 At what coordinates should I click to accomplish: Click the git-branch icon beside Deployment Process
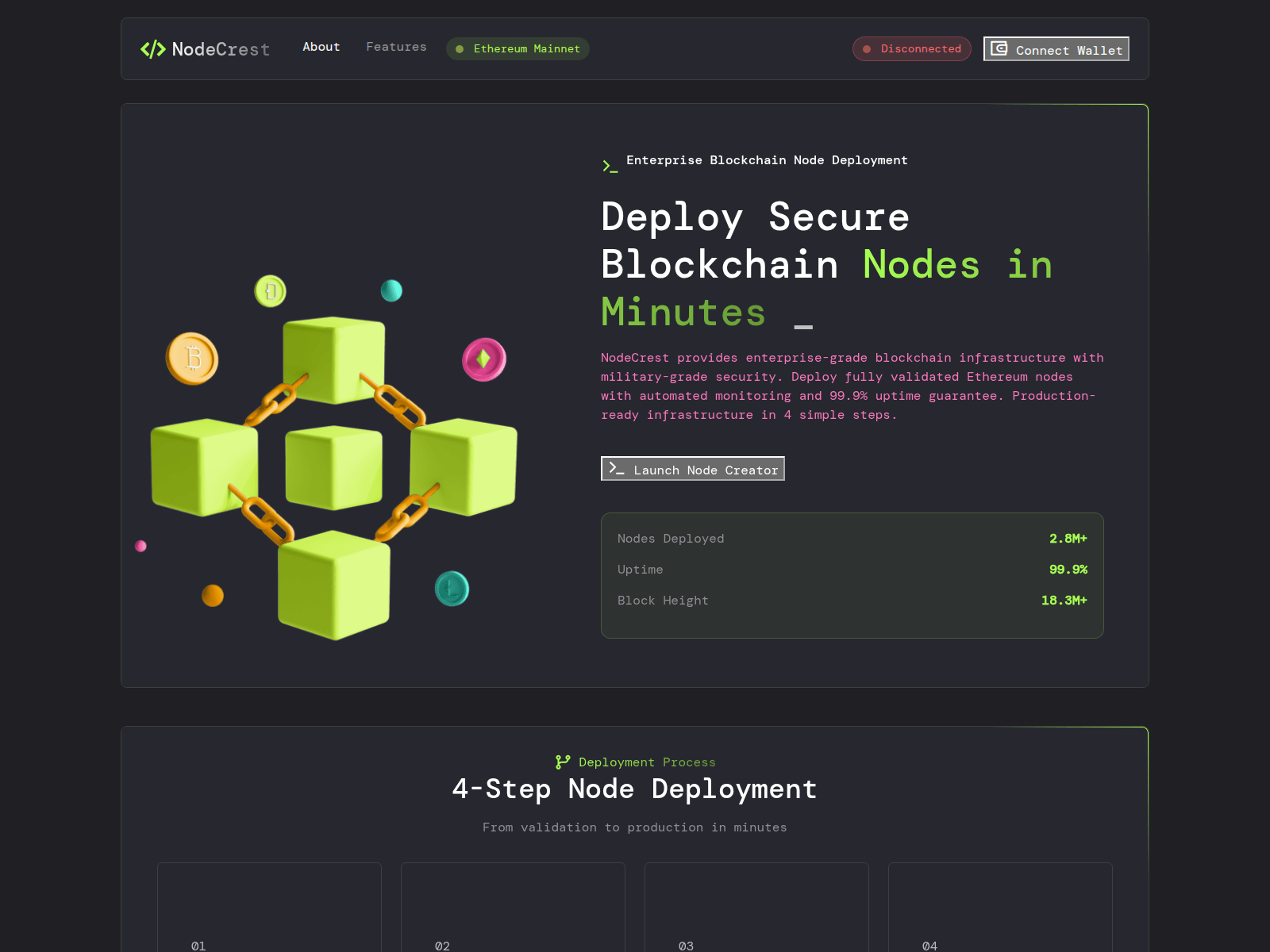[x=563, y=762]
